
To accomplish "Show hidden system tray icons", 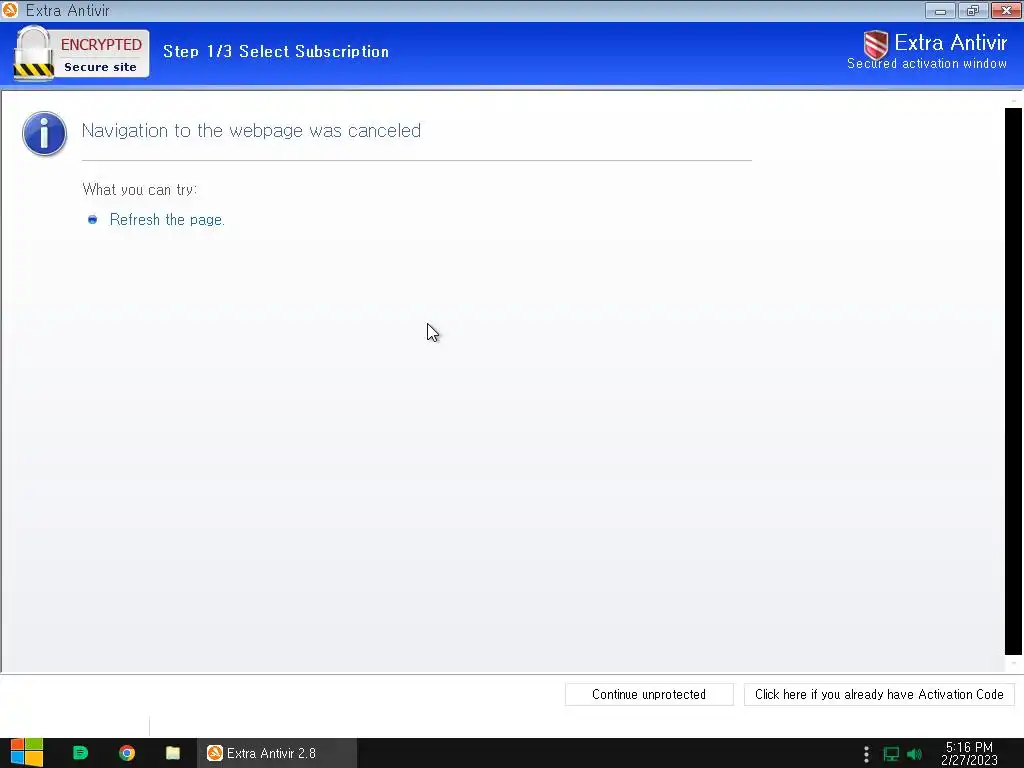I will pyautogui.click(x=866, y=754).
